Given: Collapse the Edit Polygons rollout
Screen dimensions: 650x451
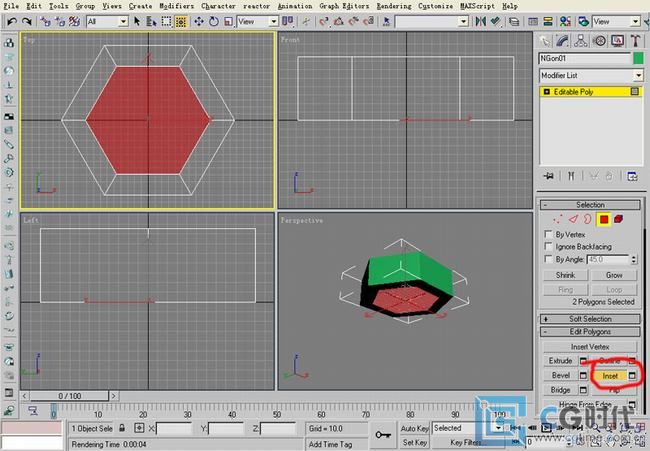Looking at the screenshot, I should 590,332.
